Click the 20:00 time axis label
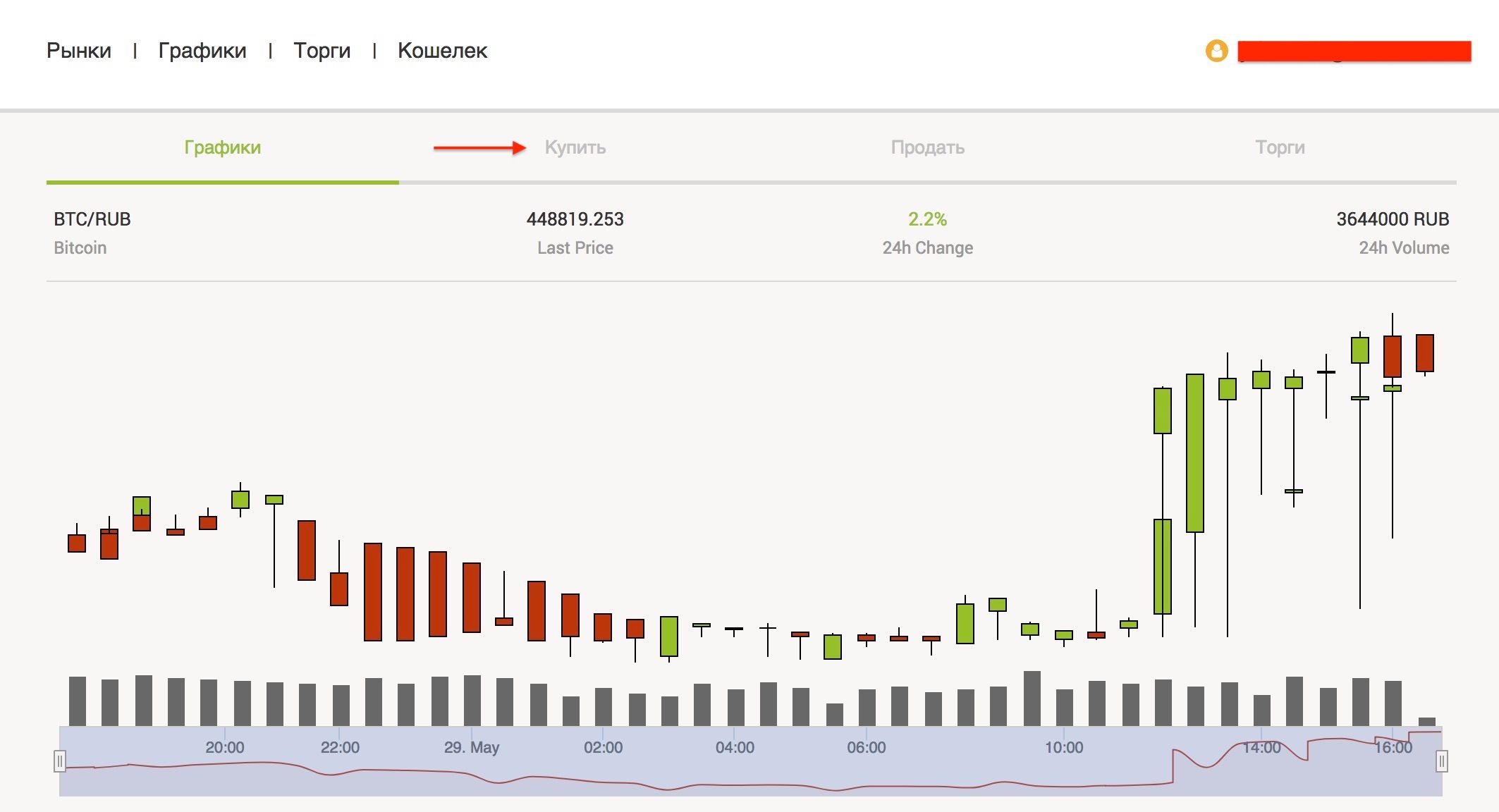This screenshot has width=1499, height=812. click(x=225, y=748)
